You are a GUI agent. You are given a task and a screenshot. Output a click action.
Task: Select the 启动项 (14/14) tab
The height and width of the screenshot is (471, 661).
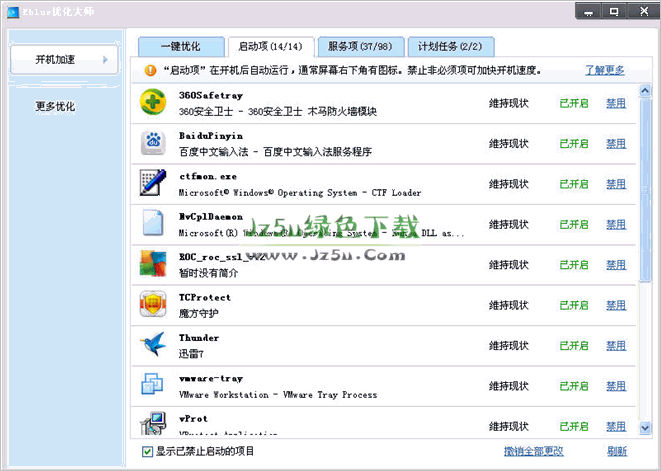[x=271, y=46]
